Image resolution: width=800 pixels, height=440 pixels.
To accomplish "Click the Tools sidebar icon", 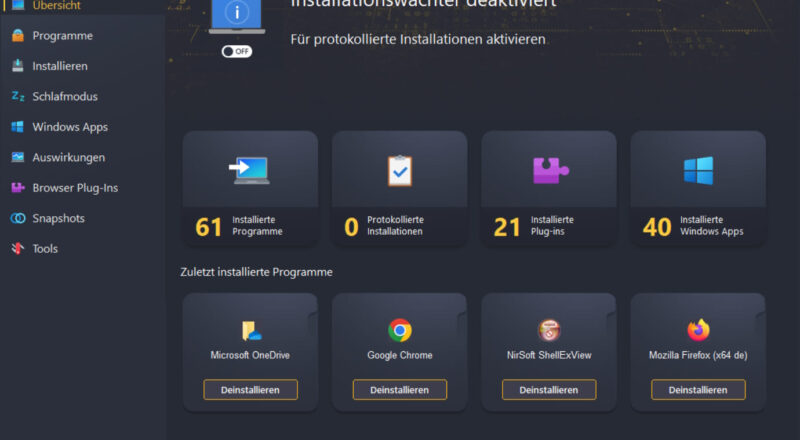I will tap(18, 249).
